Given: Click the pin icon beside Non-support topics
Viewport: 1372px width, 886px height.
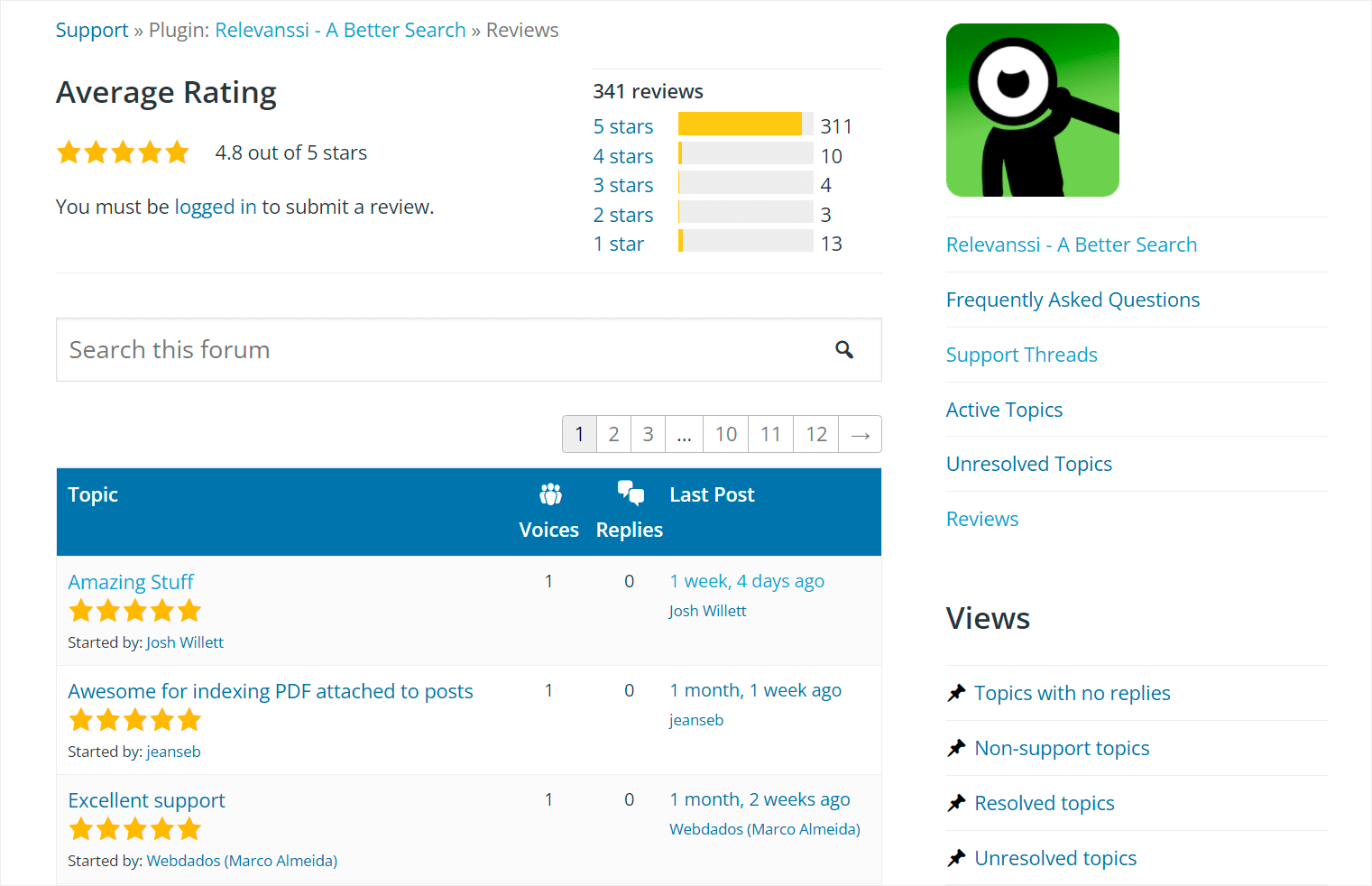Looking at the screenshot, I should pyautogui.click(x=955, y=748).
